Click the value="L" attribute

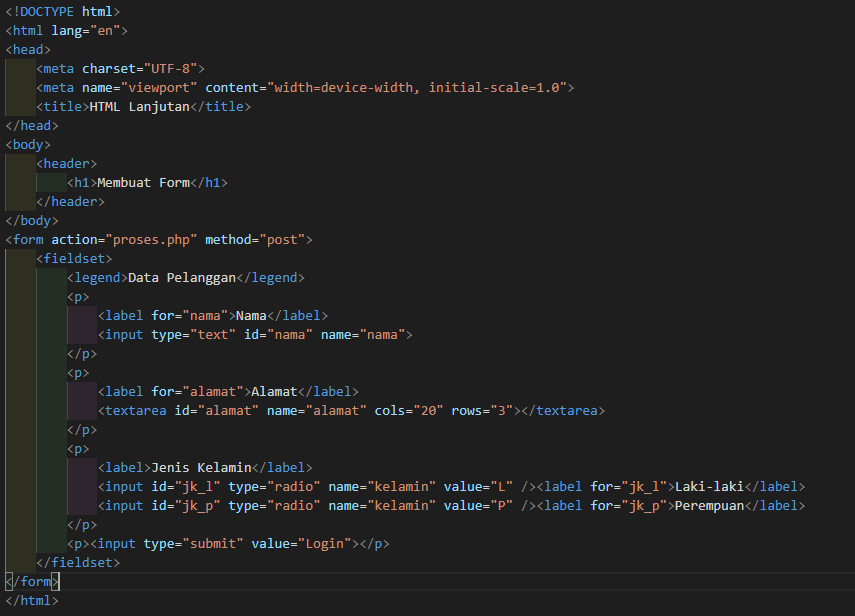coord(478,487)
